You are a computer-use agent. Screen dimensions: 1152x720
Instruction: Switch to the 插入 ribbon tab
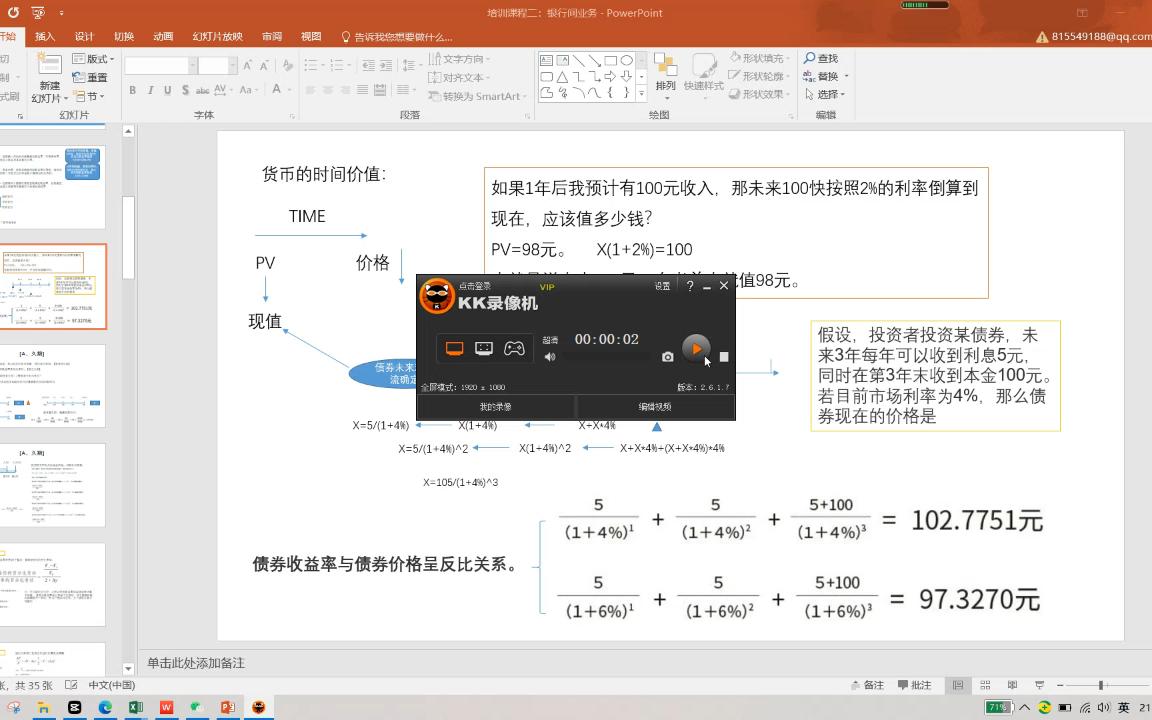45,36
